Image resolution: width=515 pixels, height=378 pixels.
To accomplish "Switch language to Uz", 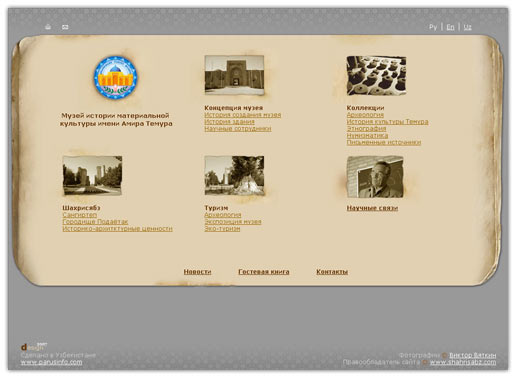I will pos(468,27).
